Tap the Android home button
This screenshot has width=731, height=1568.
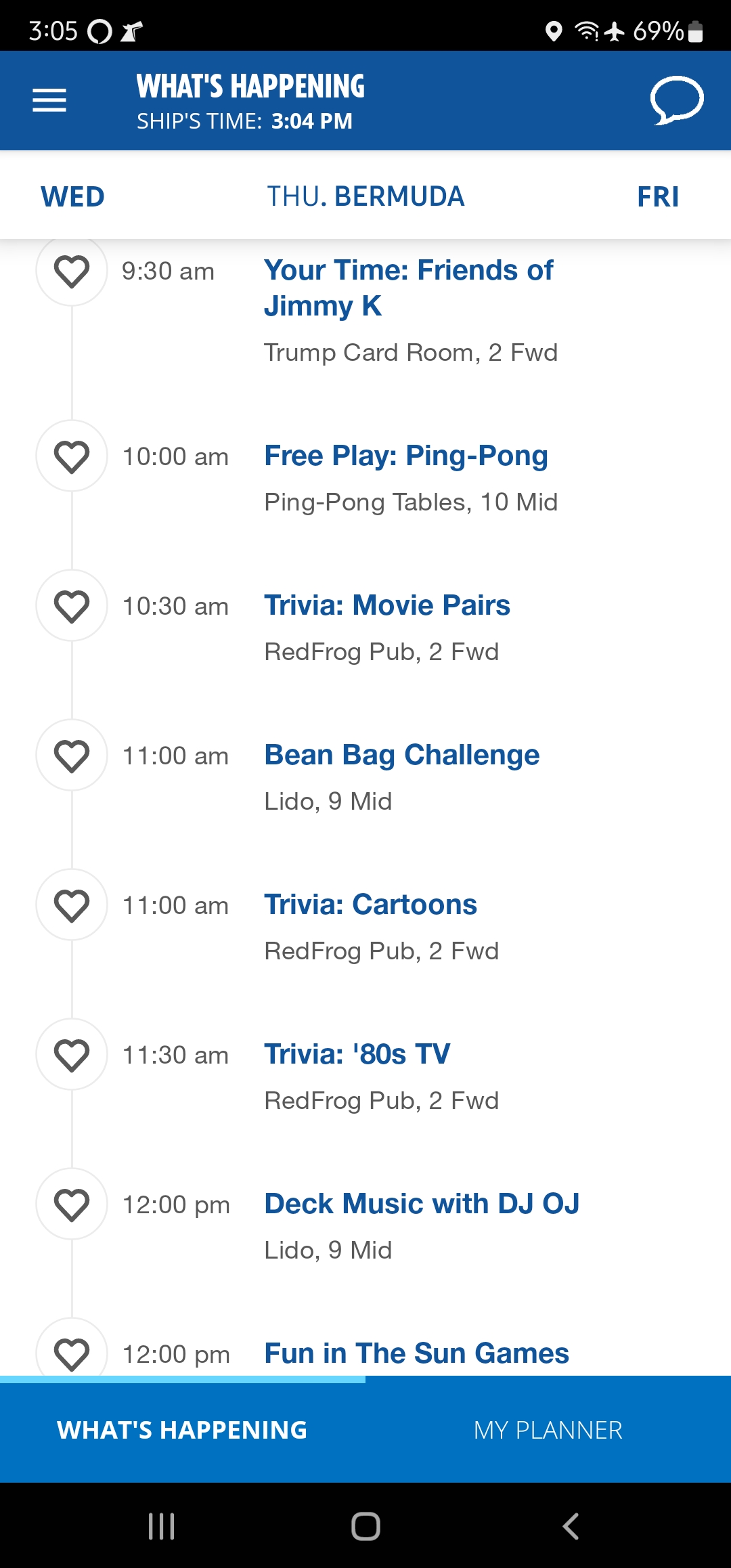365,1526
